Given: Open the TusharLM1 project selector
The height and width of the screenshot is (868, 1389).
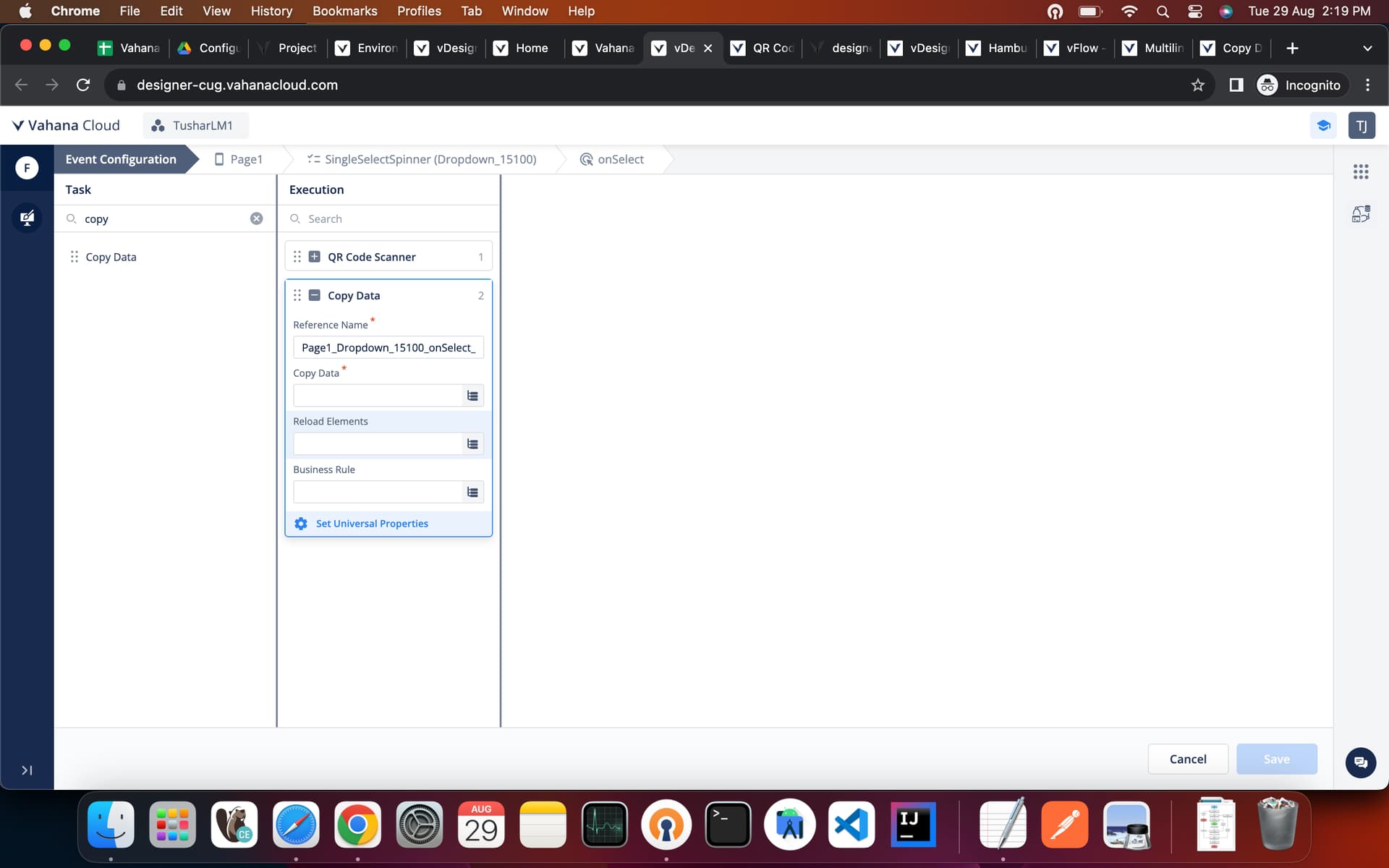Looking at the screenshot, I should (x=195, y=125).
